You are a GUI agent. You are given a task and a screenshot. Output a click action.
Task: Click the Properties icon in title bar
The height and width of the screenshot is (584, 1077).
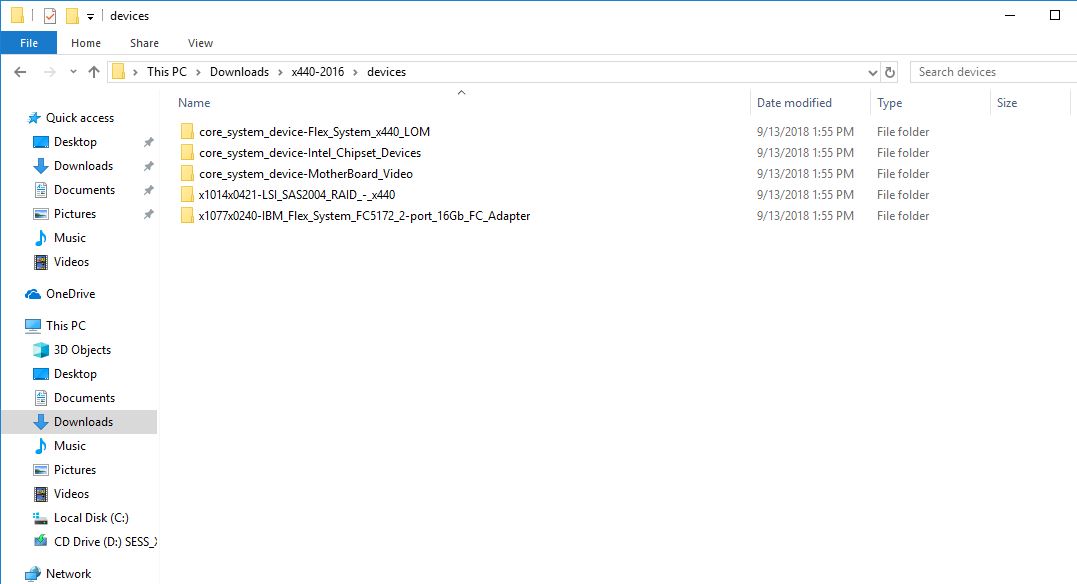point(50,16)
